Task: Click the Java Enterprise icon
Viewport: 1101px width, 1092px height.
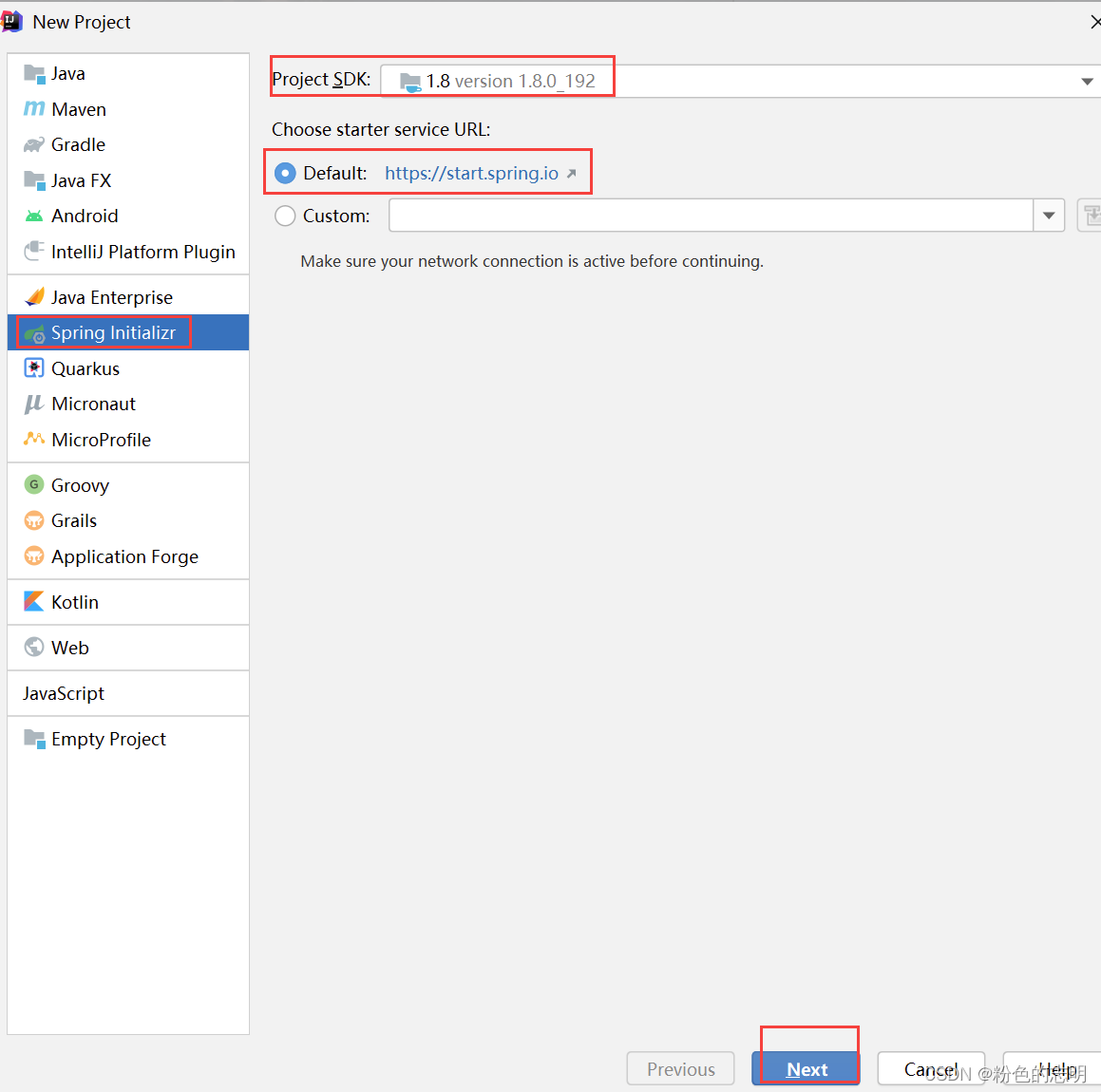Action: point(33,297)
